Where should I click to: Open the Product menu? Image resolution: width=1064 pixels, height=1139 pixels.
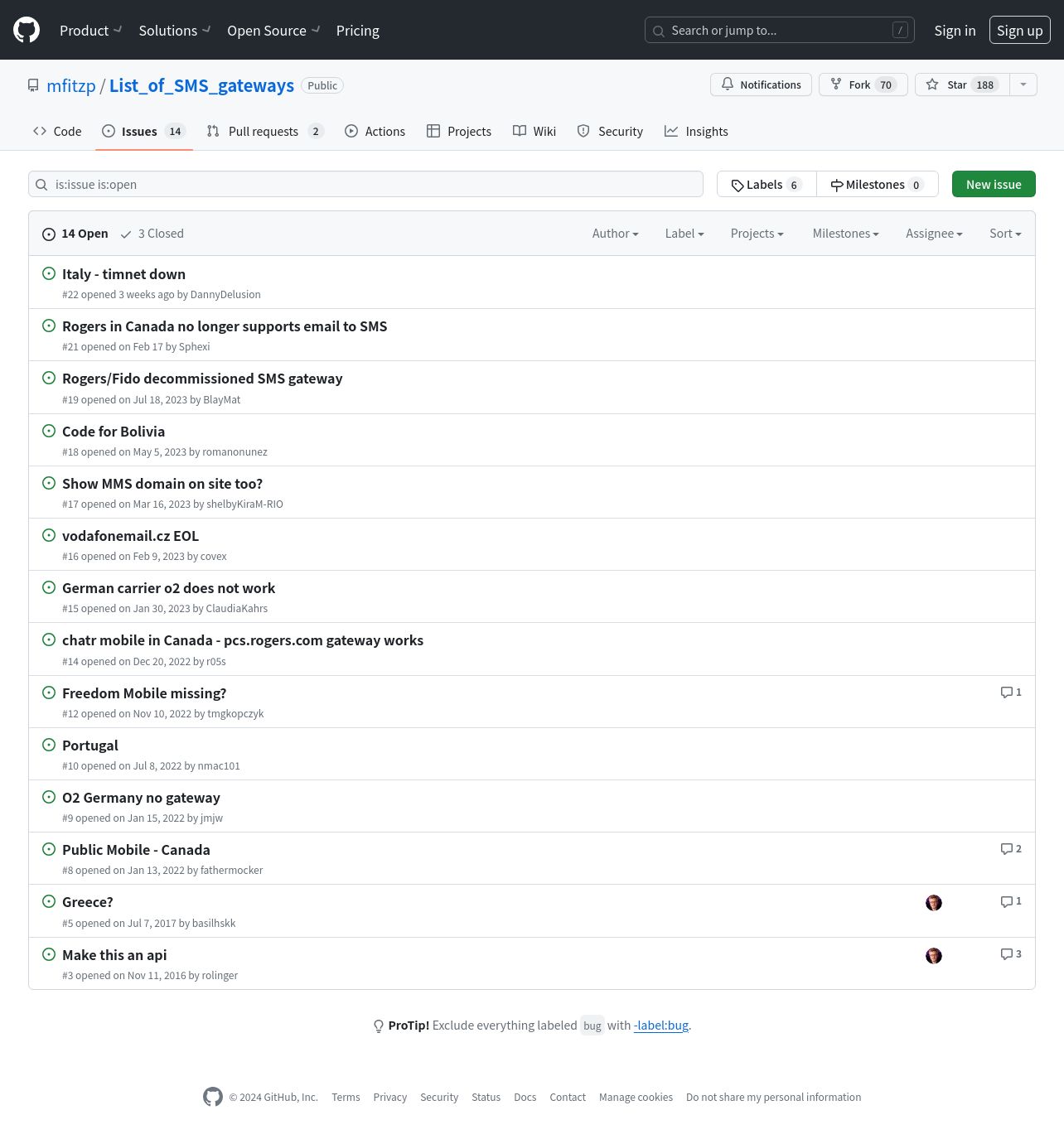[x=91, y=30]
